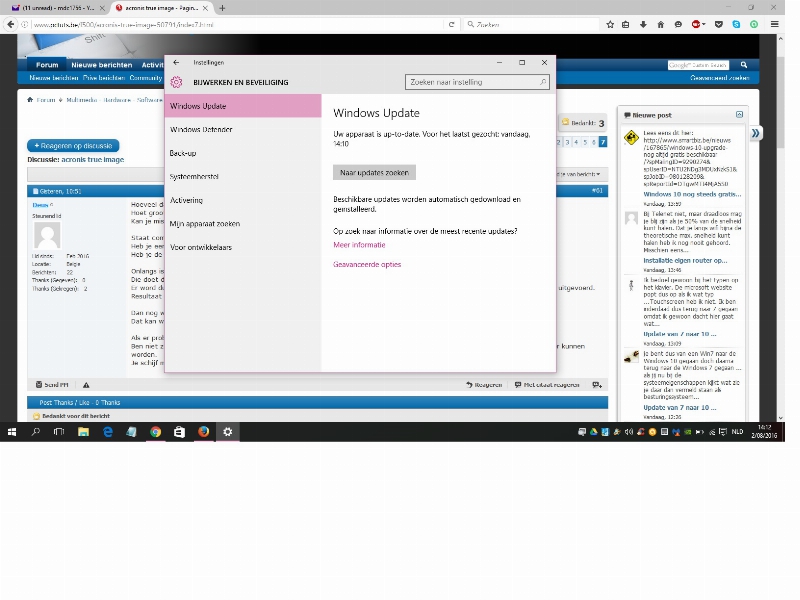
Task: Click the taskbar search magnifier
Action: (36, 432)
